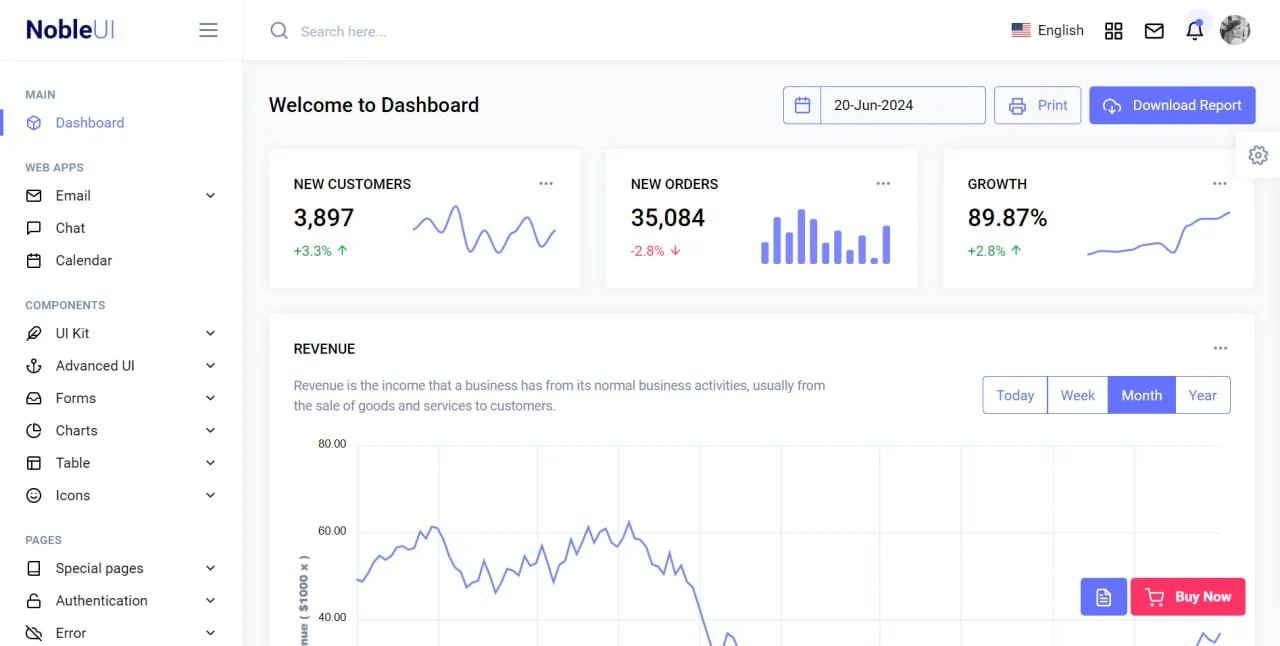The height and width of the screenshot is (646, 1280).
Task: Open Growth card options menu
Action: [1220, 183]
